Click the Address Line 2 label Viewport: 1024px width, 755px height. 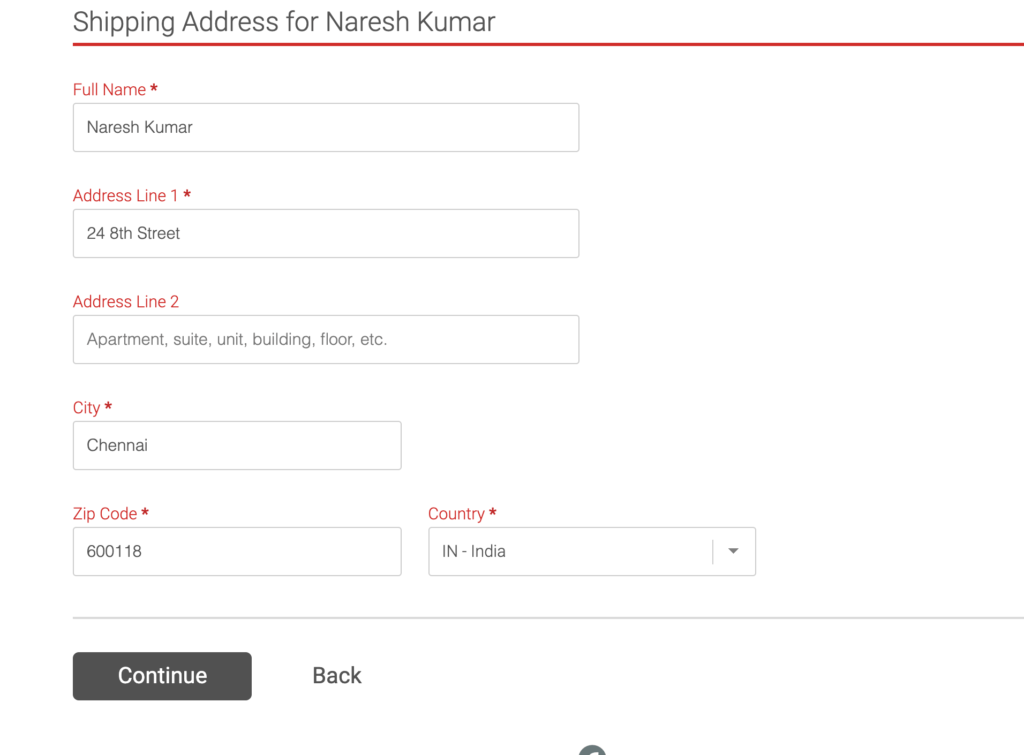126,302
